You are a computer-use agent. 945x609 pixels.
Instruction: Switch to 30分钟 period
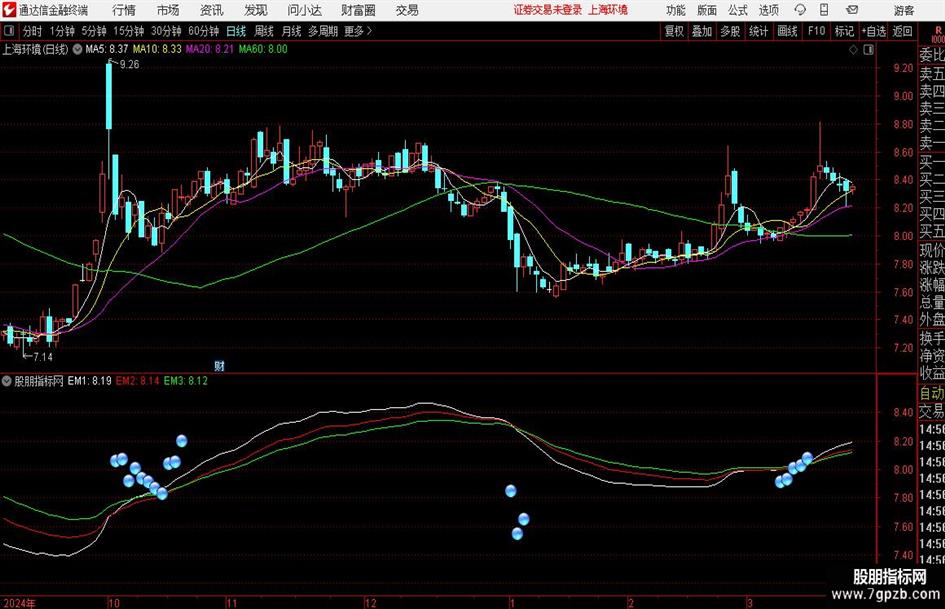[166, 31]
